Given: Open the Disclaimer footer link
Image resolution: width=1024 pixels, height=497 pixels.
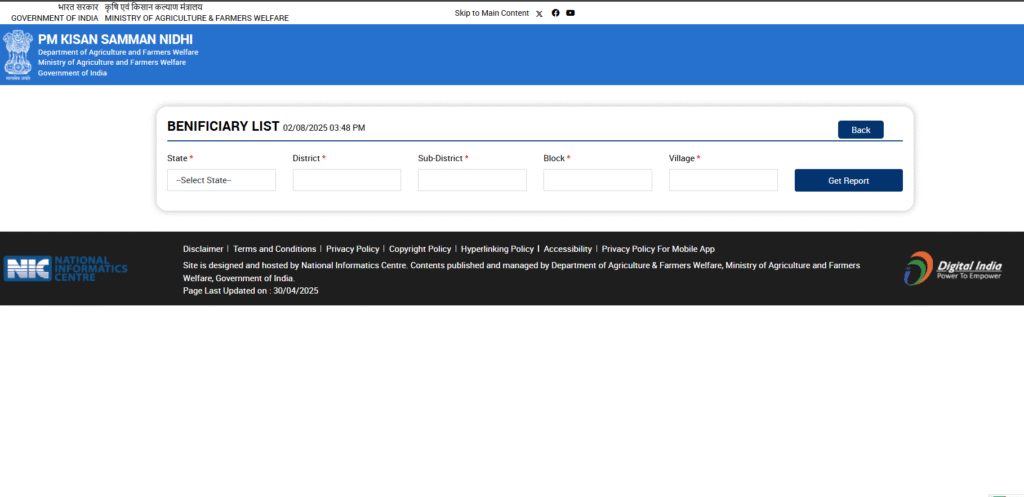Looking at the screenshot, I should [203, 249].
